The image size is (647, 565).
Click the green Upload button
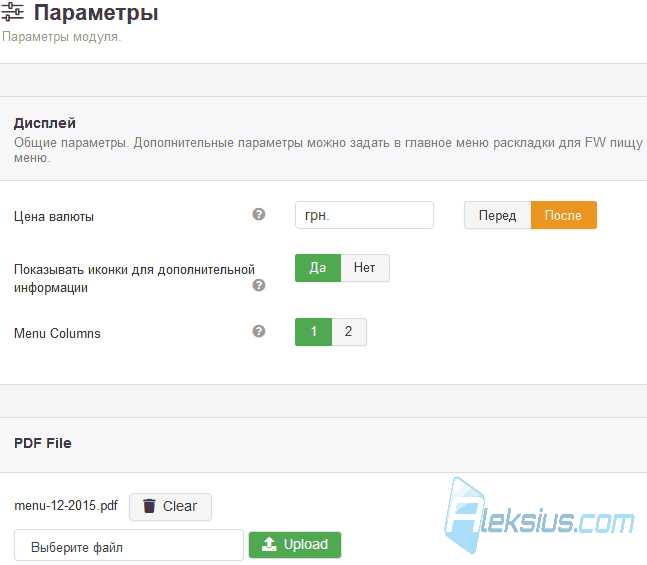pos(295,545)
